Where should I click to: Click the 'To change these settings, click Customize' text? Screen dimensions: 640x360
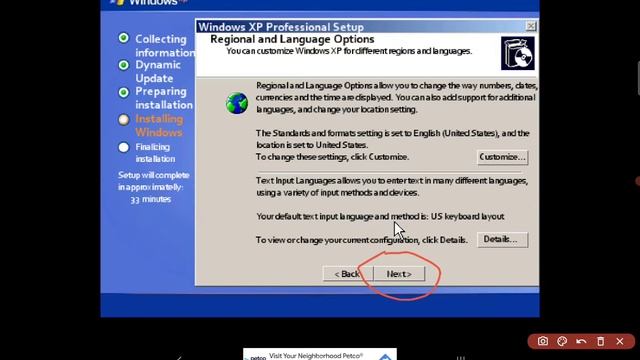pos(332,157)
